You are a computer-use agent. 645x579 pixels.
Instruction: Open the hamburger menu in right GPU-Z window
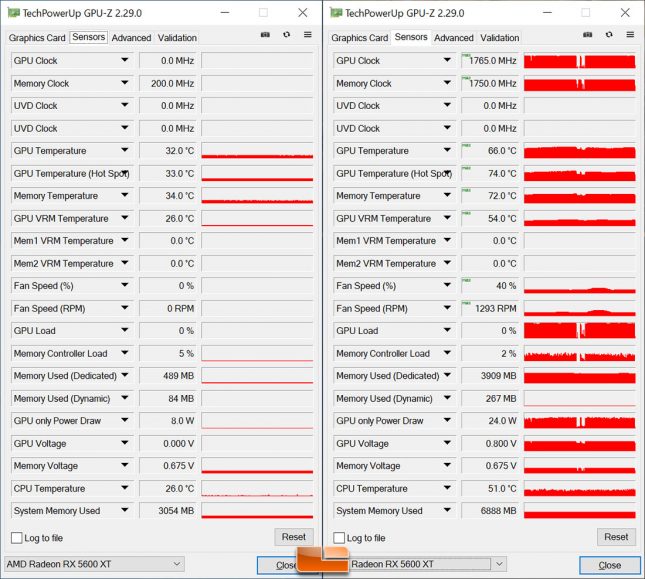[x=630, y=35]
